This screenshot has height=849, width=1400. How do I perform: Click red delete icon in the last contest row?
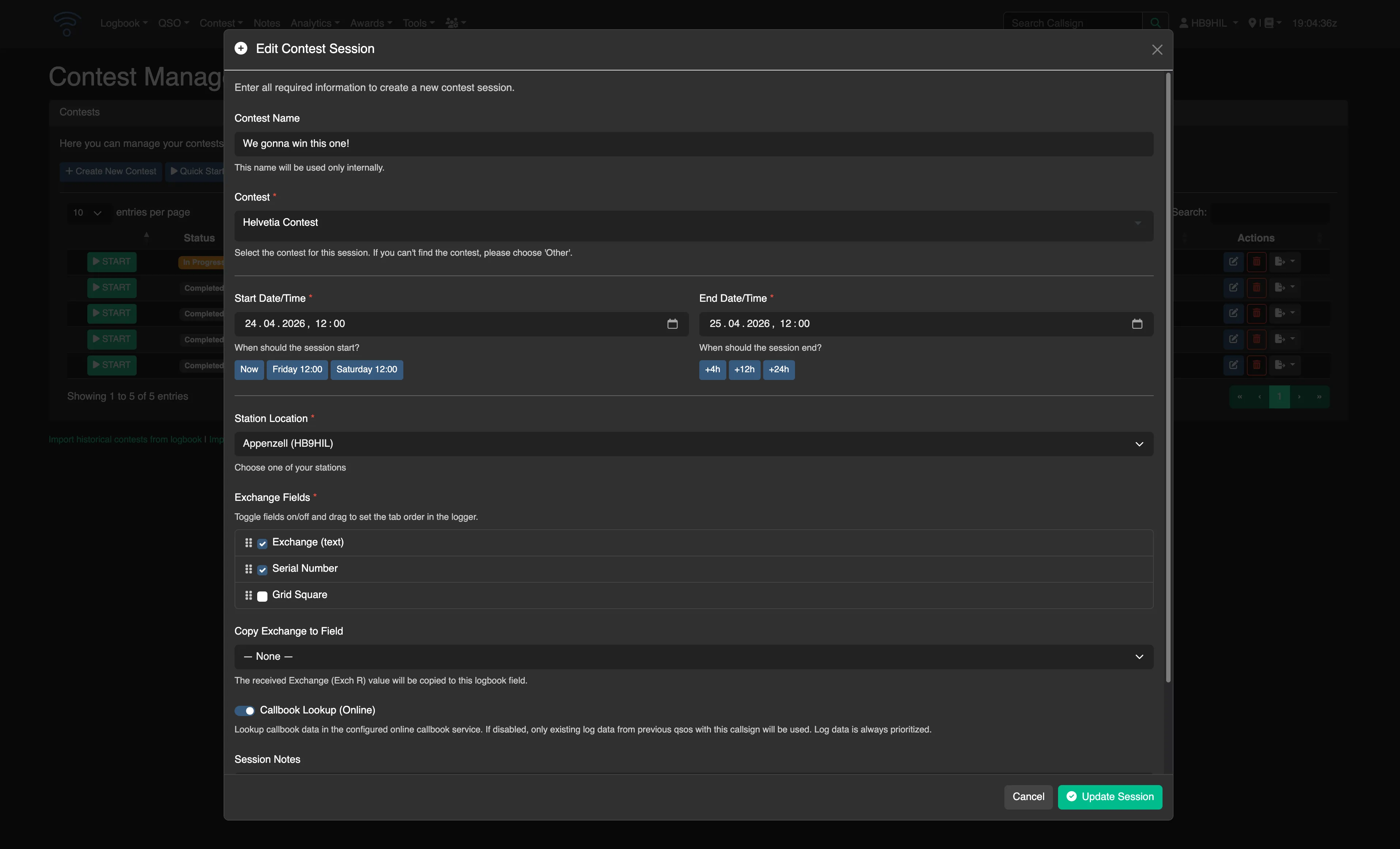click(x=1256, y=365)
